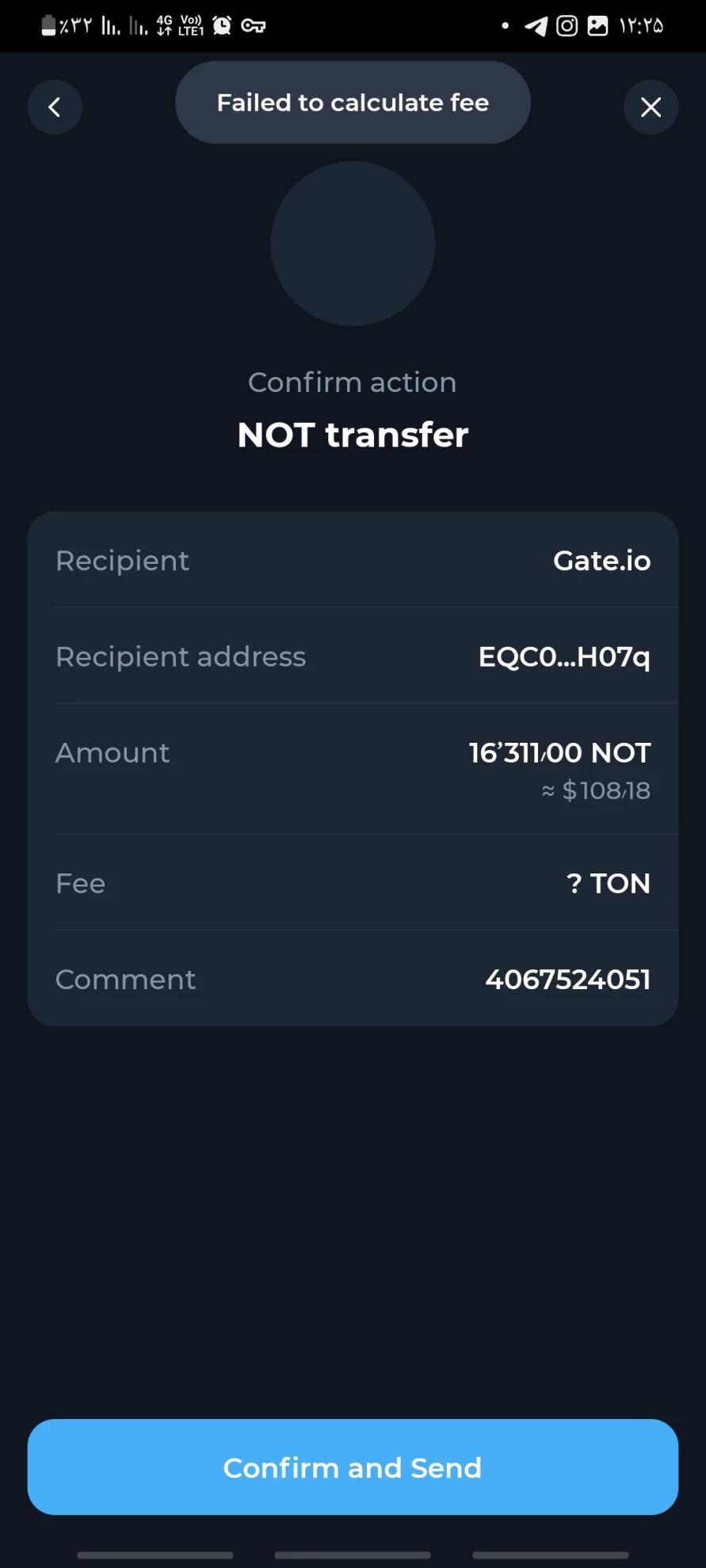Viewport: 706px width, 1568px height.
Task: Tap the Gate.io recipient name
Action: [x=601, y=561]
